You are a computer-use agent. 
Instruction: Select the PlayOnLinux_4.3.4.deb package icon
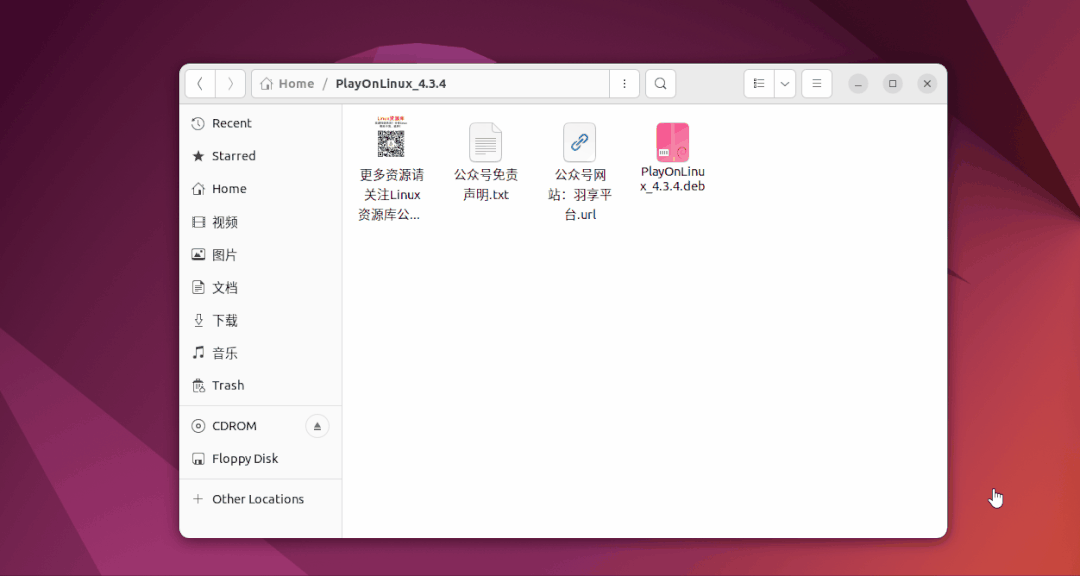[x=672, y=142]
